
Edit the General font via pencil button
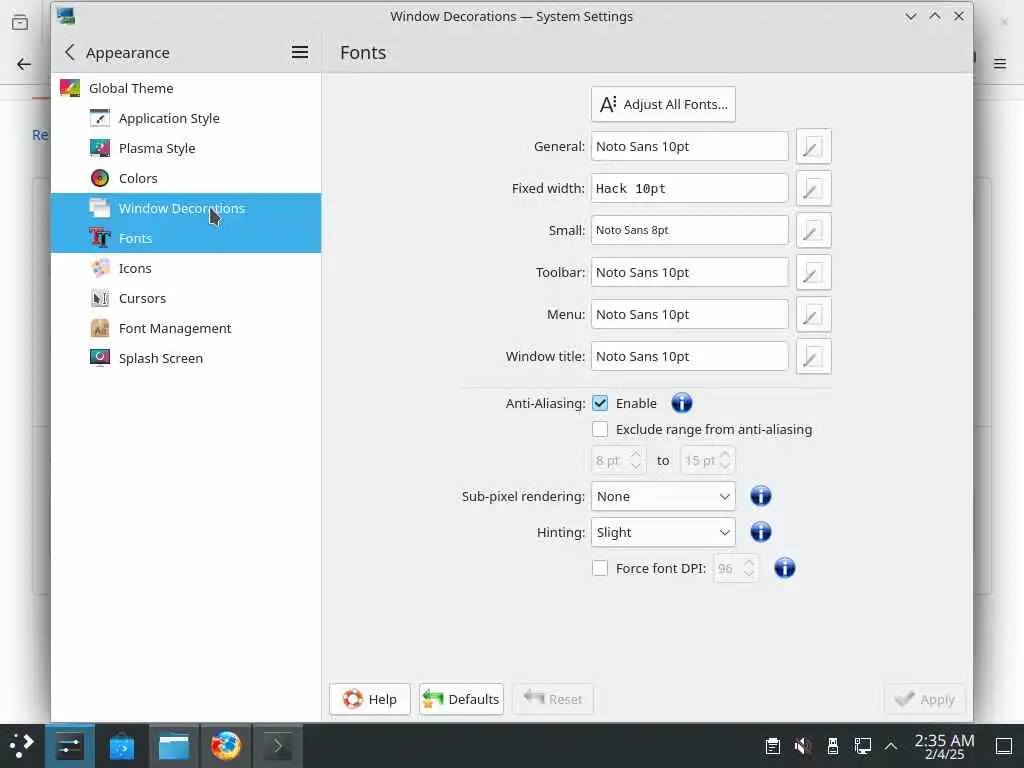click(x=813, y=146)
